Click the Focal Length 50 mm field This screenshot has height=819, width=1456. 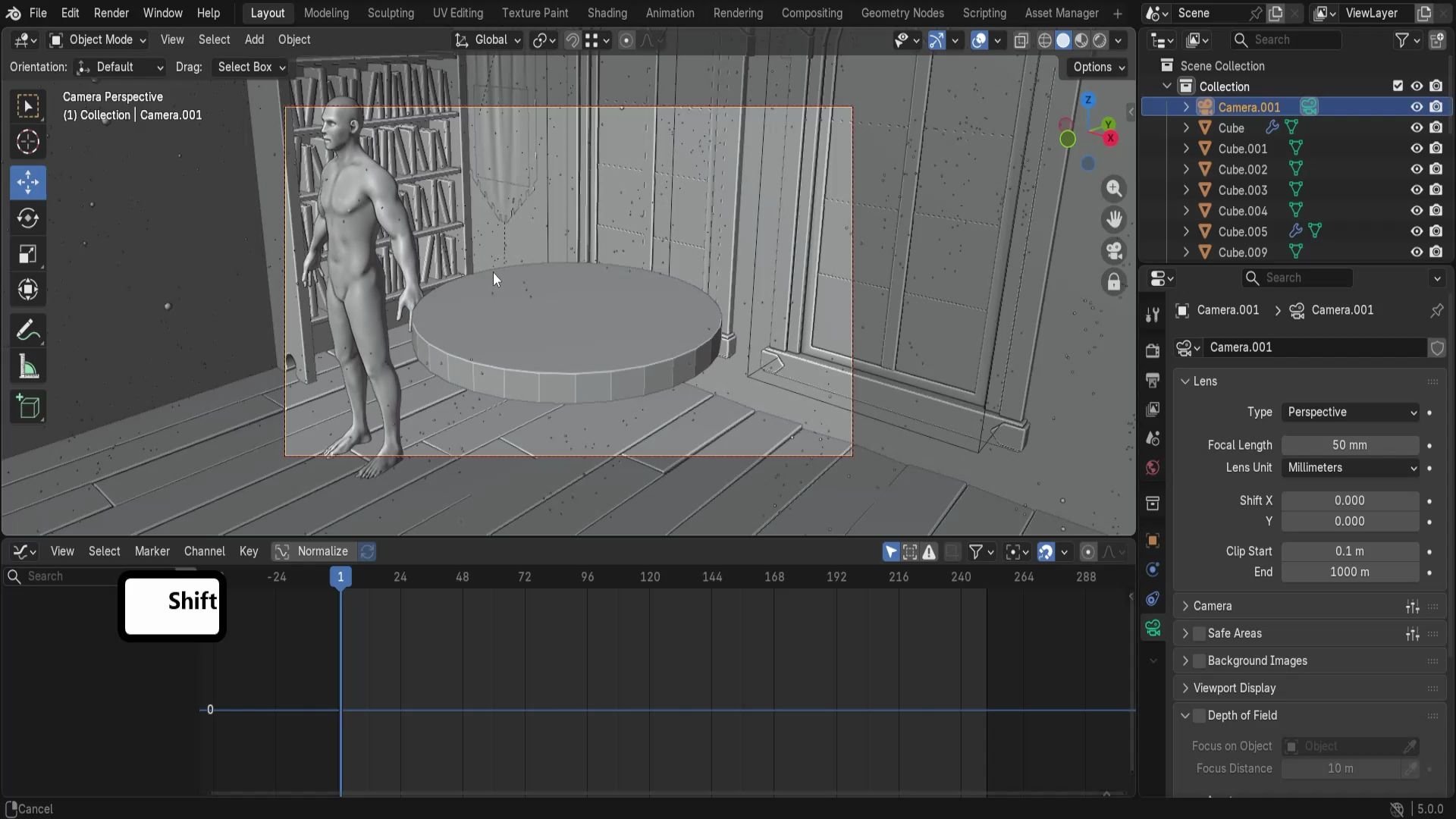click(x=1349, y=445)
